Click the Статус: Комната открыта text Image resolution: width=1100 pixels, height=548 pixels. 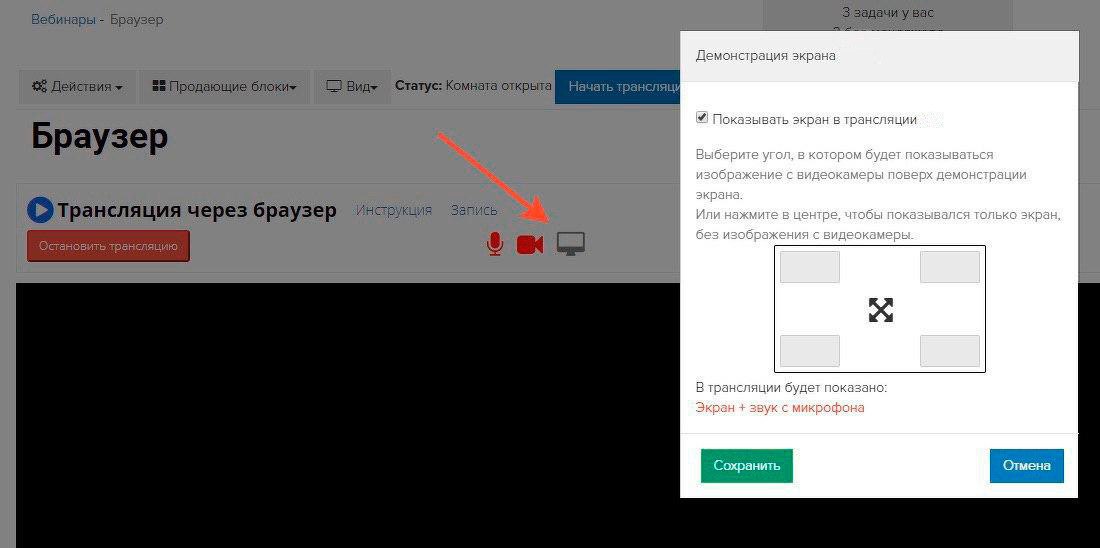(x=474, y=86)
